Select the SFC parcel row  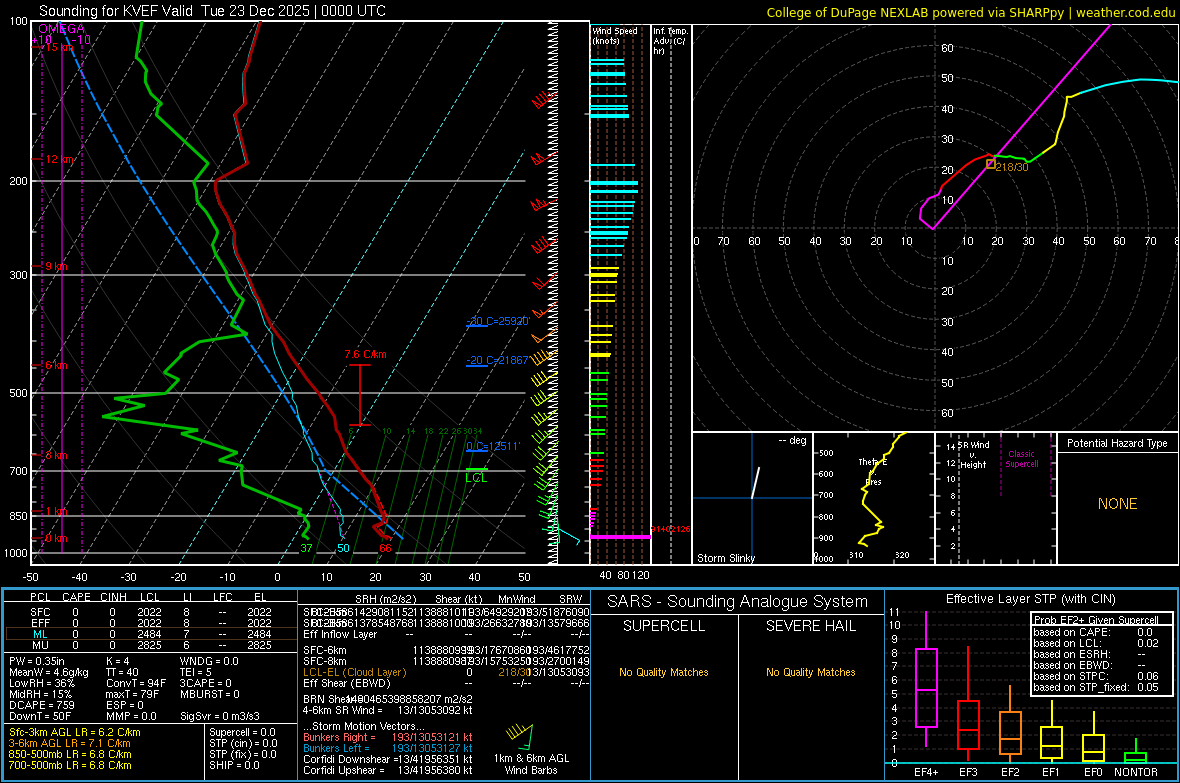tap(151, 612)
